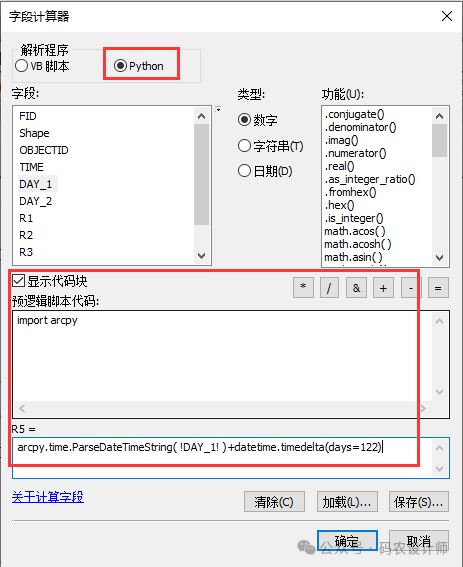This screenshot has width=463, height=567.
Task: Click the multiply (*) operator button
Action: (303, 288)
